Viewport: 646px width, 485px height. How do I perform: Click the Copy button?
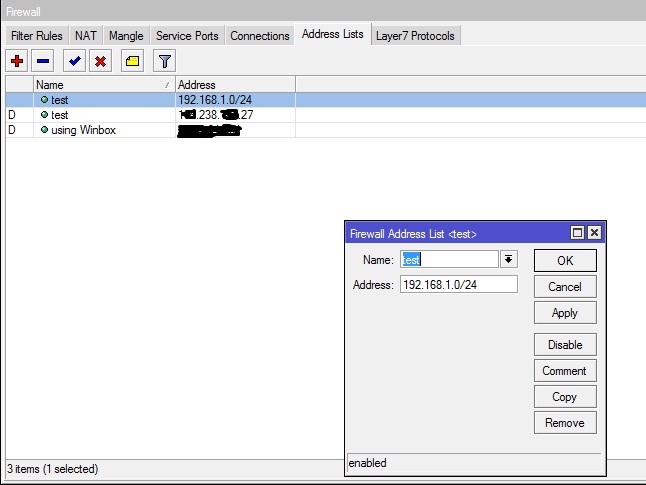[x=565, y=396]
